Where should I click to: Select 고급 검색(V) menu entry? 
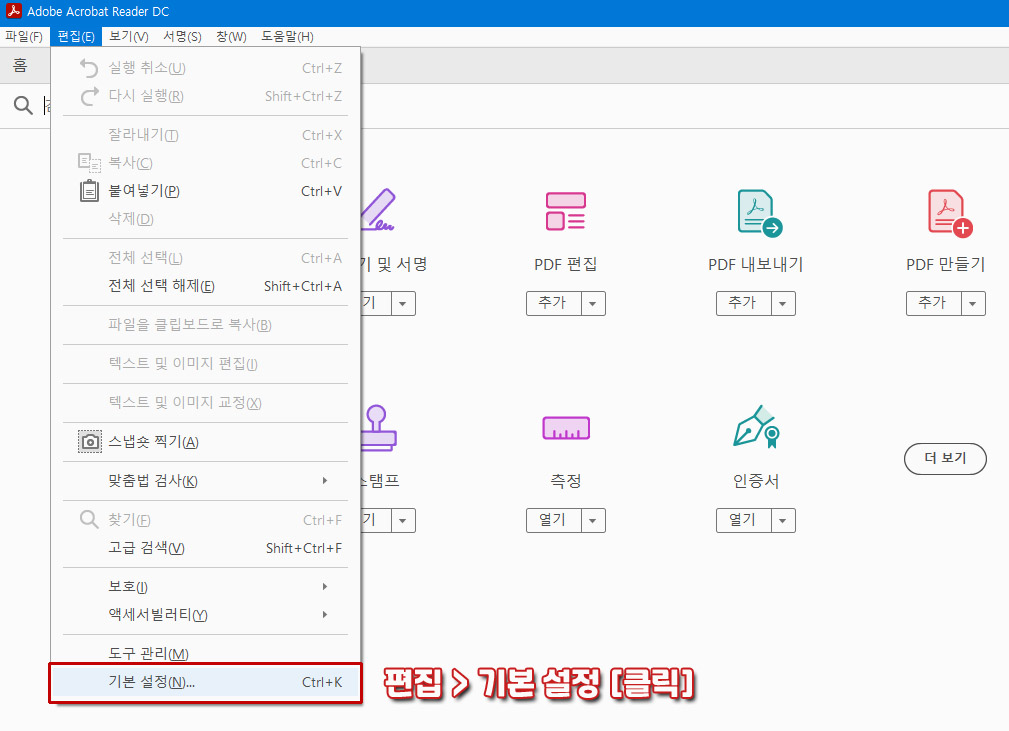click(205, 548)
